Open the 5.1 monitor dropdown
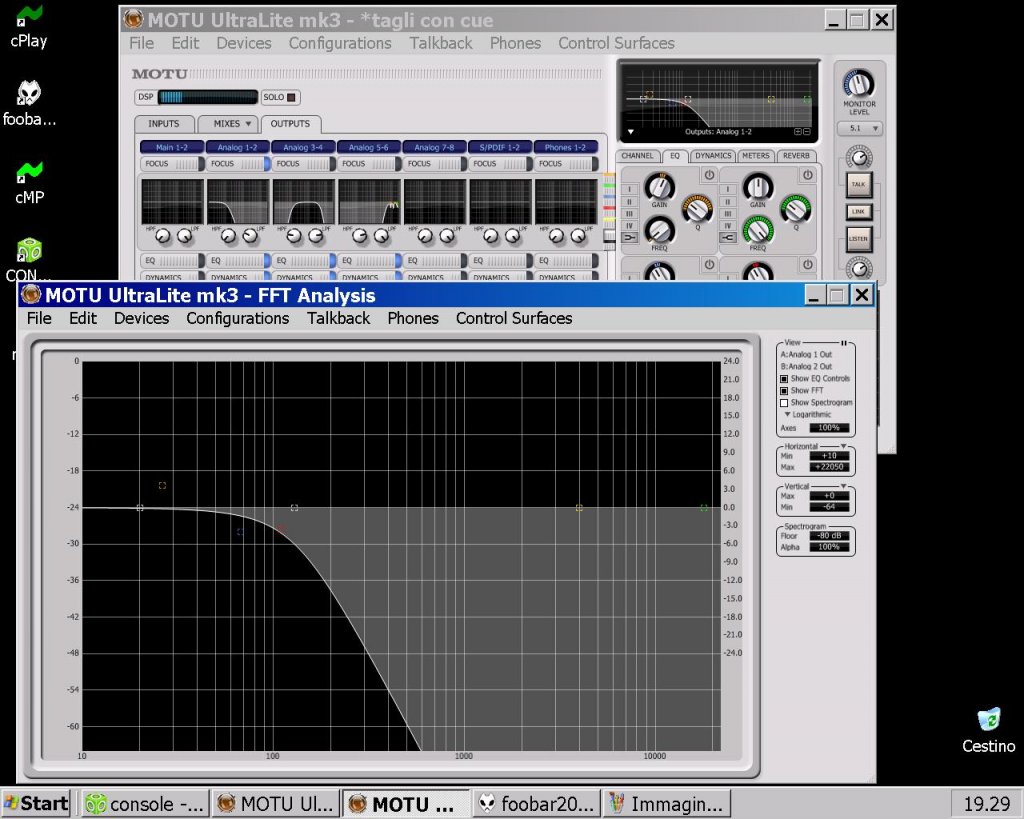 coord(860,129)
